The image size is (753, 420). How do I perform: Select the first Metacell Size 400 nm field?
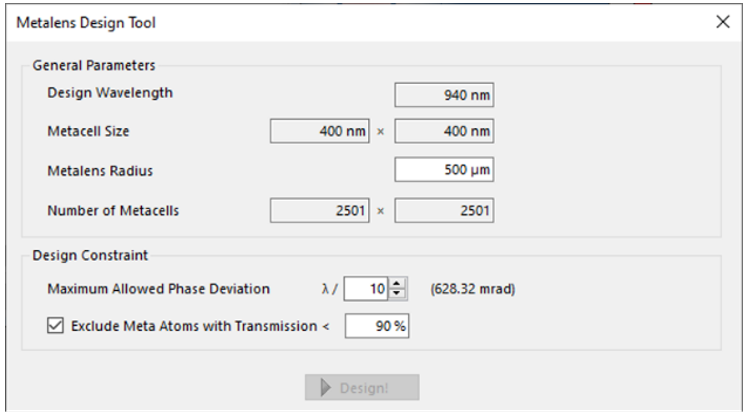pyautogui.click(x=320, y=131)
